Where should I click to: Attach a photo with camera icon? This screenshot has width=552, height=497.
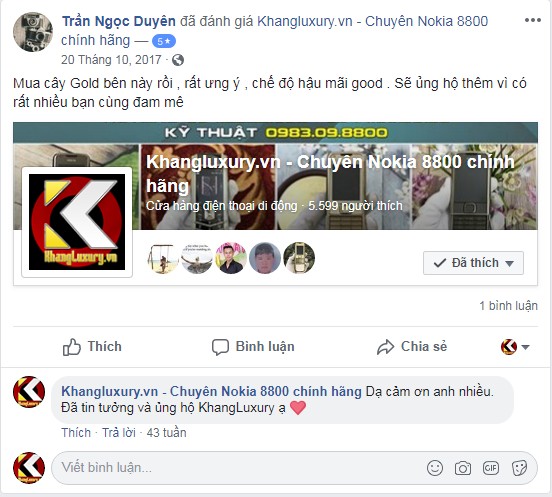tap(463, 468)
